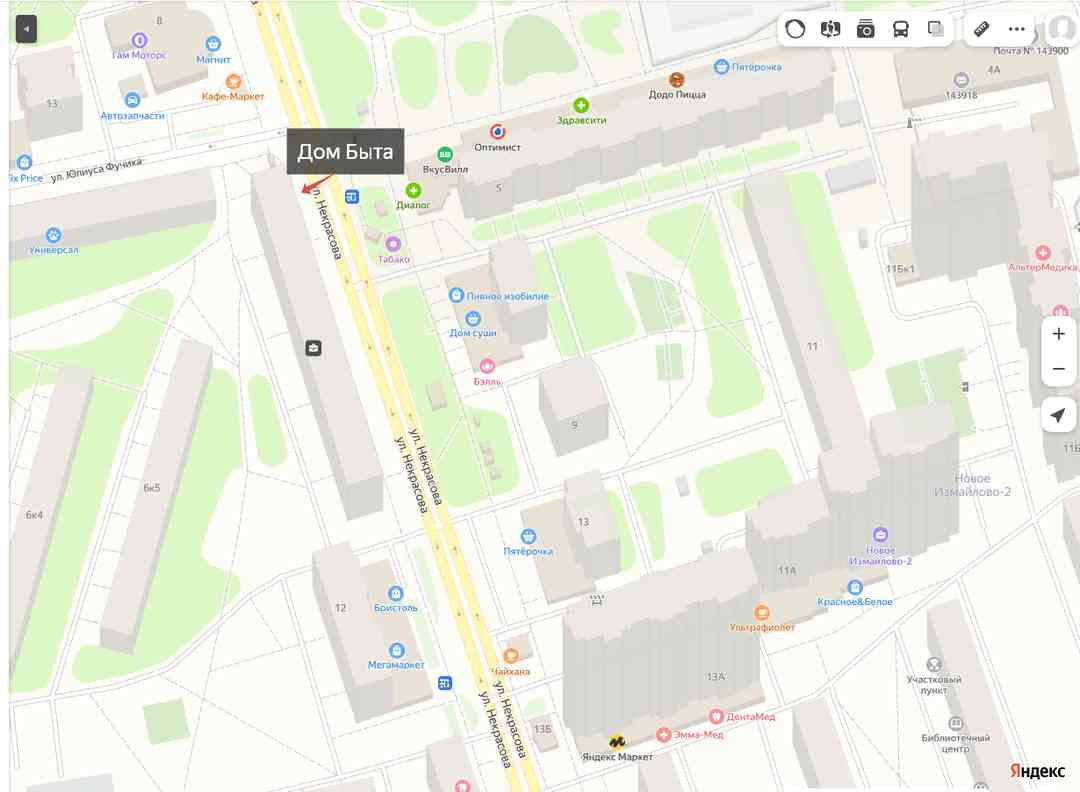Open Пятёрочка marker near Додо Пицца
This screenshot has width=1080, height=792.
721,67
